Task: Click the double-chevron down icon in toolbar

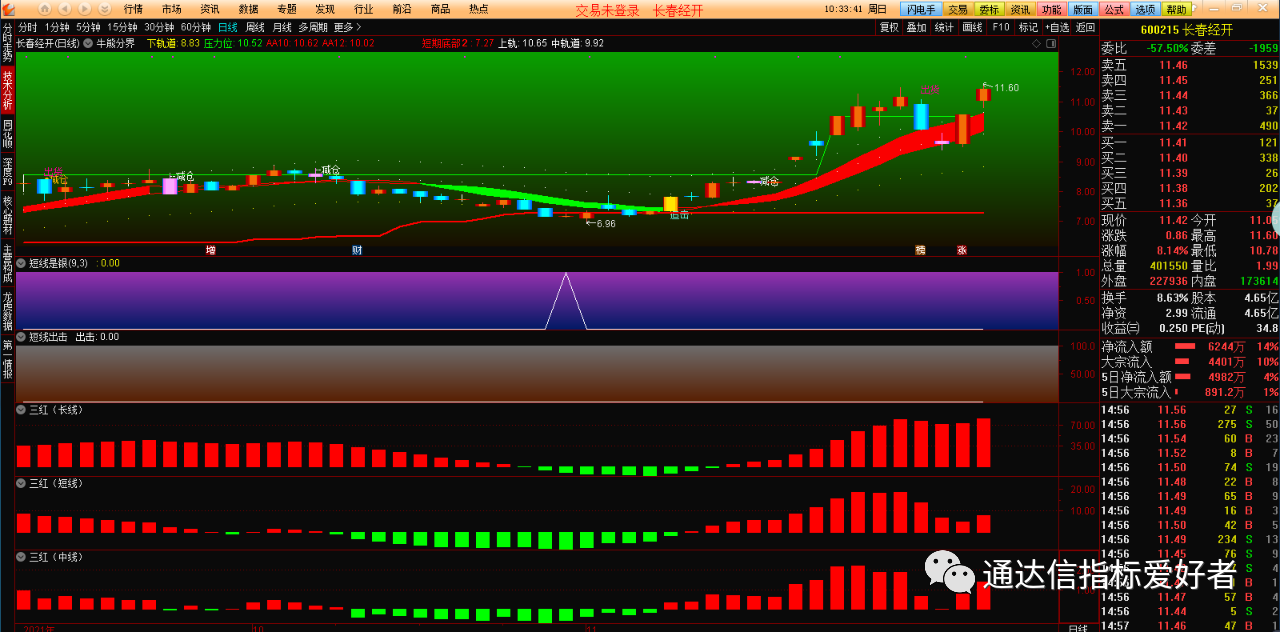Action: click(x=104, y=9)
